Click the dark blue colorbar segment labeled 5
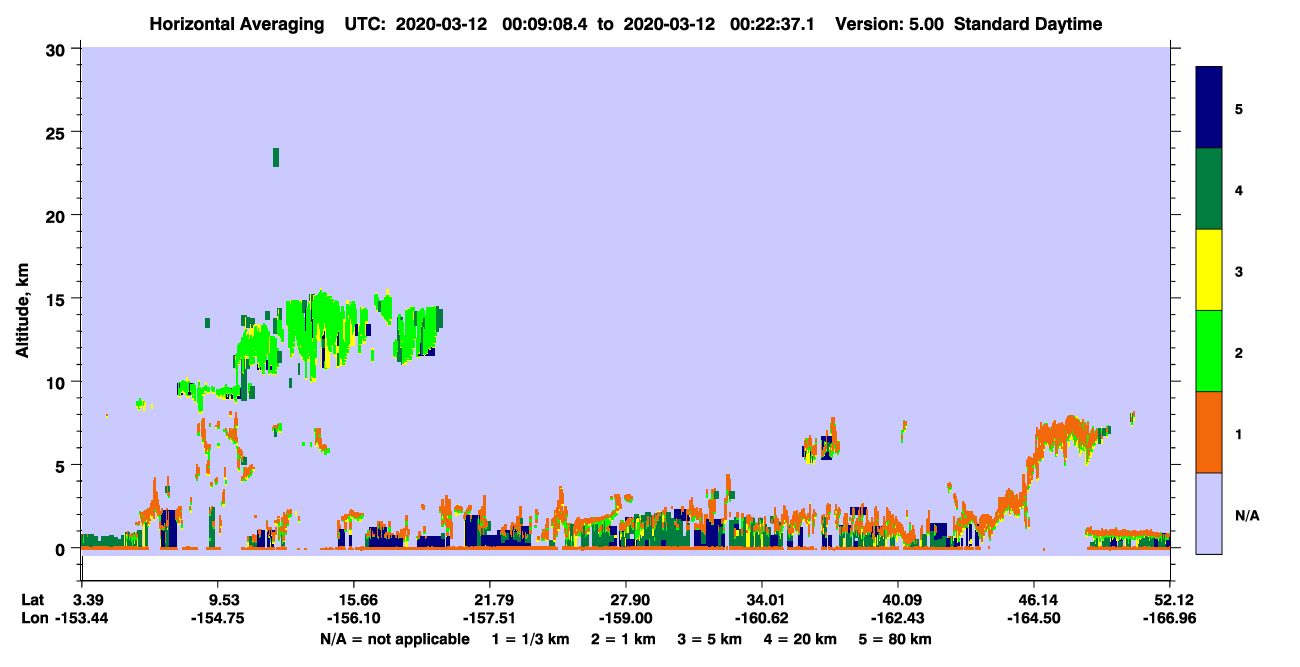 [x=1209, y=107]
